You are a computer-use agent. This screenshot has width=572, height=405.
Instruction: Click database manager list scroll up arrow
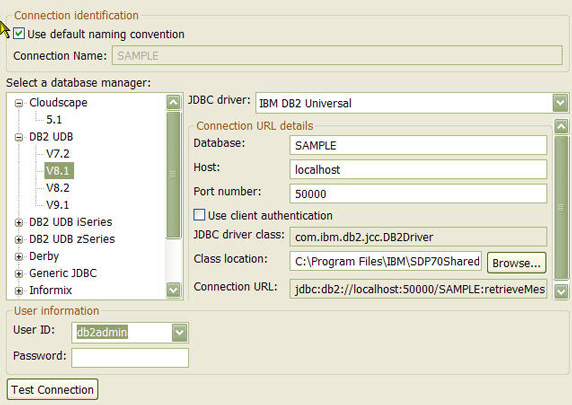(x=173, y=102)
